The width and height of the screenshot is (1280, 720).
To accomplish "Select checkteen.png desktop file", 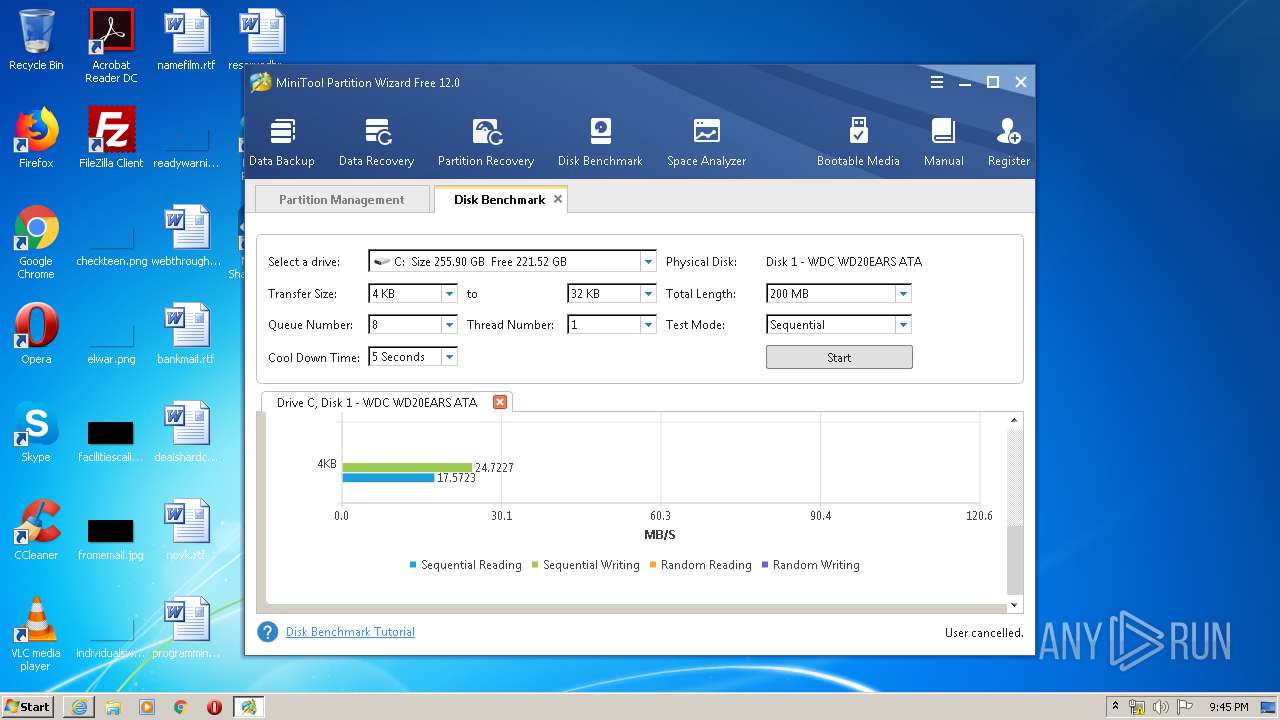I will tap(111, 242).
